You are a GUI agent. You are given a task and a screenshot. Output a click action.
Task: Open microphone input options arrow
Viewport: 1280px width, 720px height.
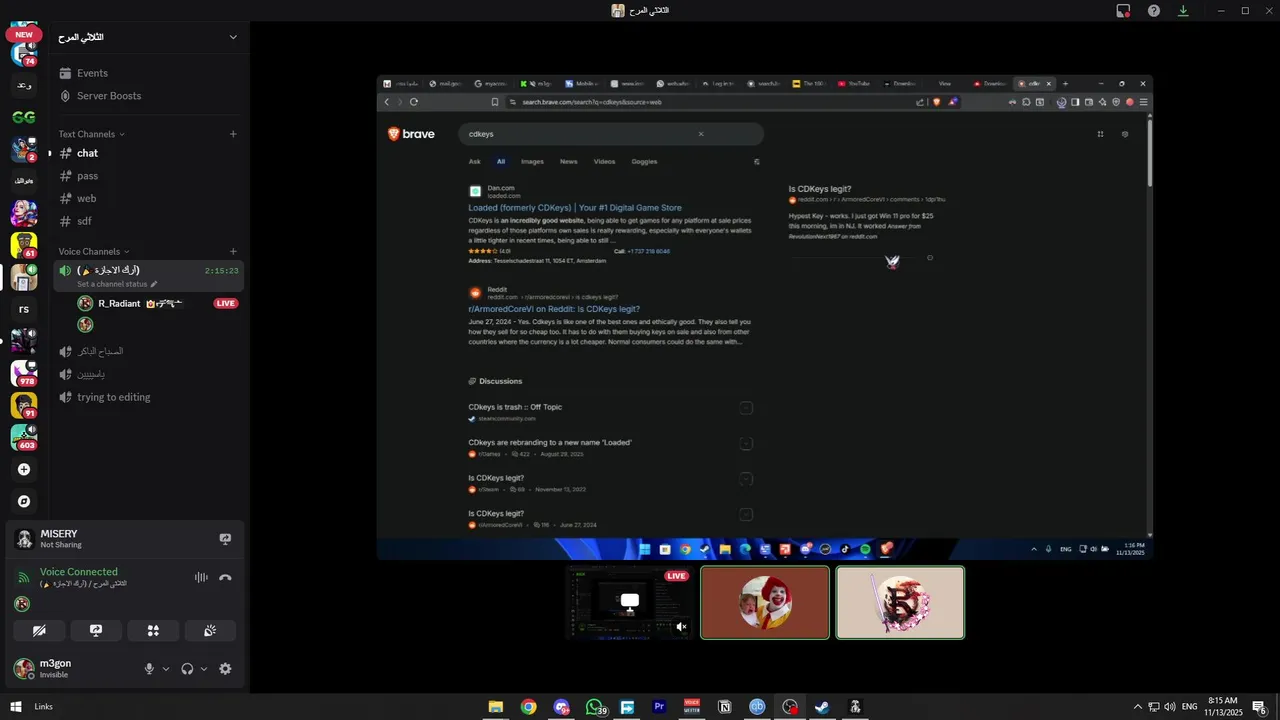166,669
